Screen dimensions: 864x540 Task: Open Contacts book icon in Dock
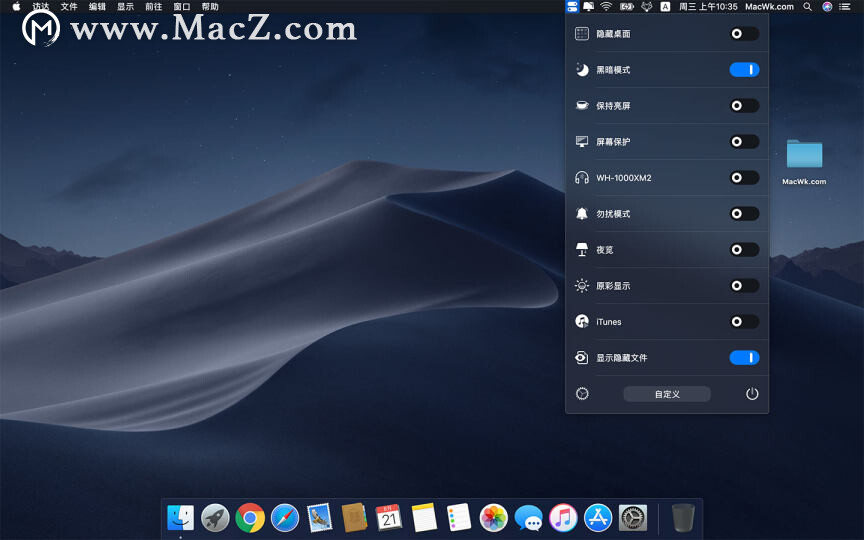tap(354, 518)
